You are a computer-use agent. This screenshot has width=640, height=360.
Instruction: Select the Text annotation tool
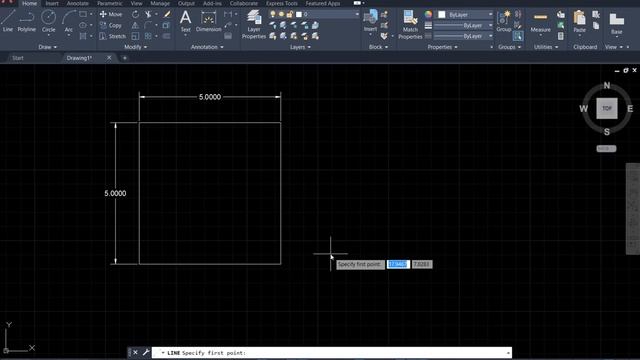185,21
